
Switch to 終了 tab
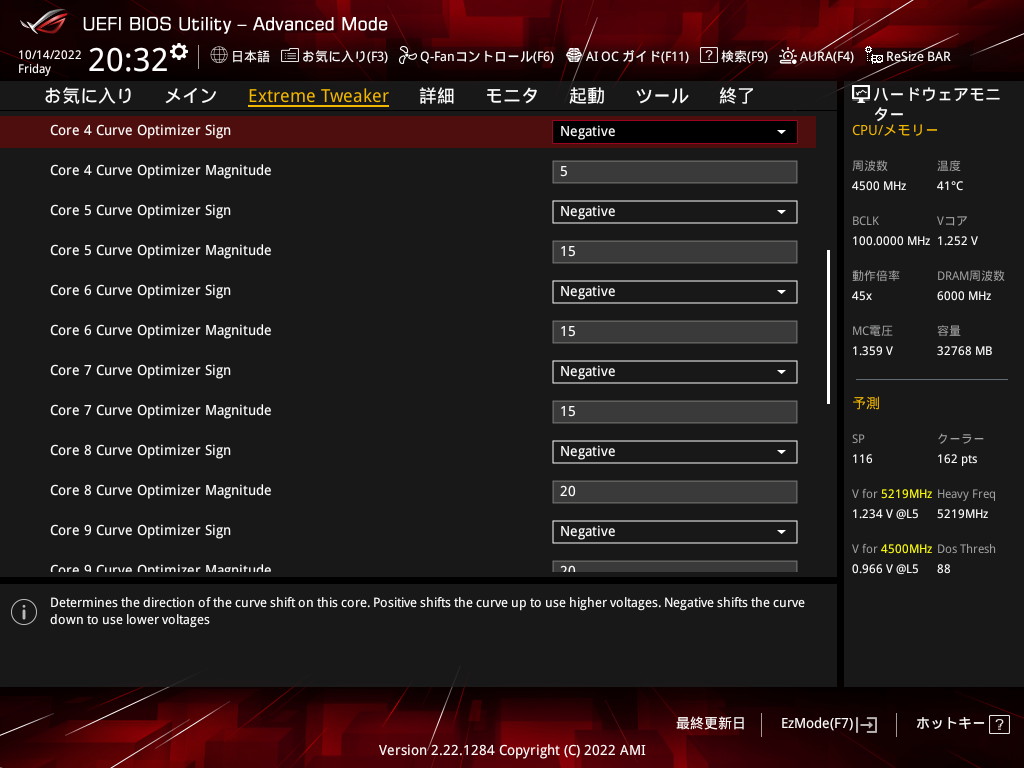(x=737, y=96)
